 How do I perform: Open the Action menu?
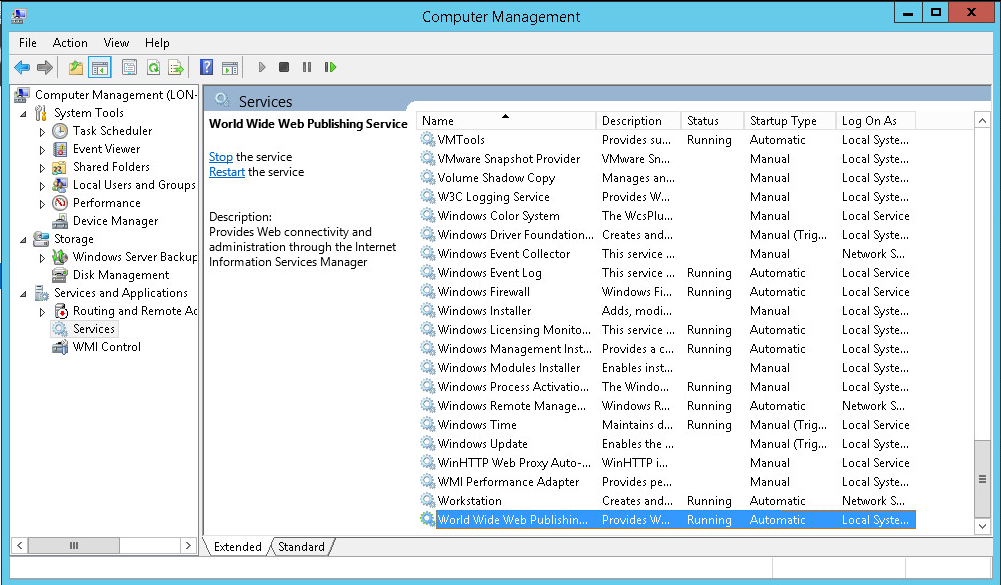[x=70, y=43]
